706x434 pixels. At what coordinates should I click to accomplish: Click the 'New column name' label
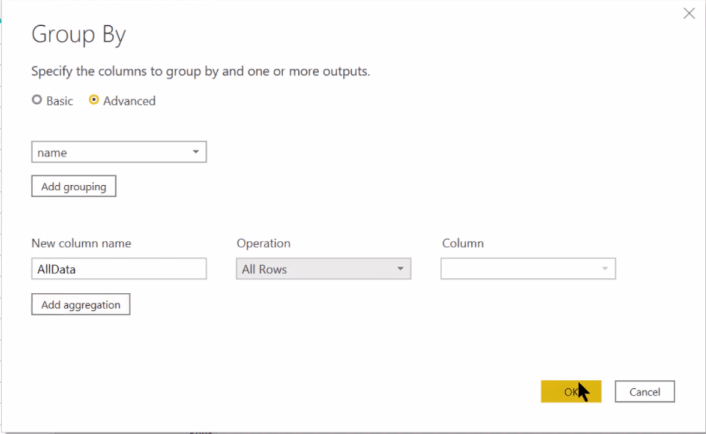point(81,244)
